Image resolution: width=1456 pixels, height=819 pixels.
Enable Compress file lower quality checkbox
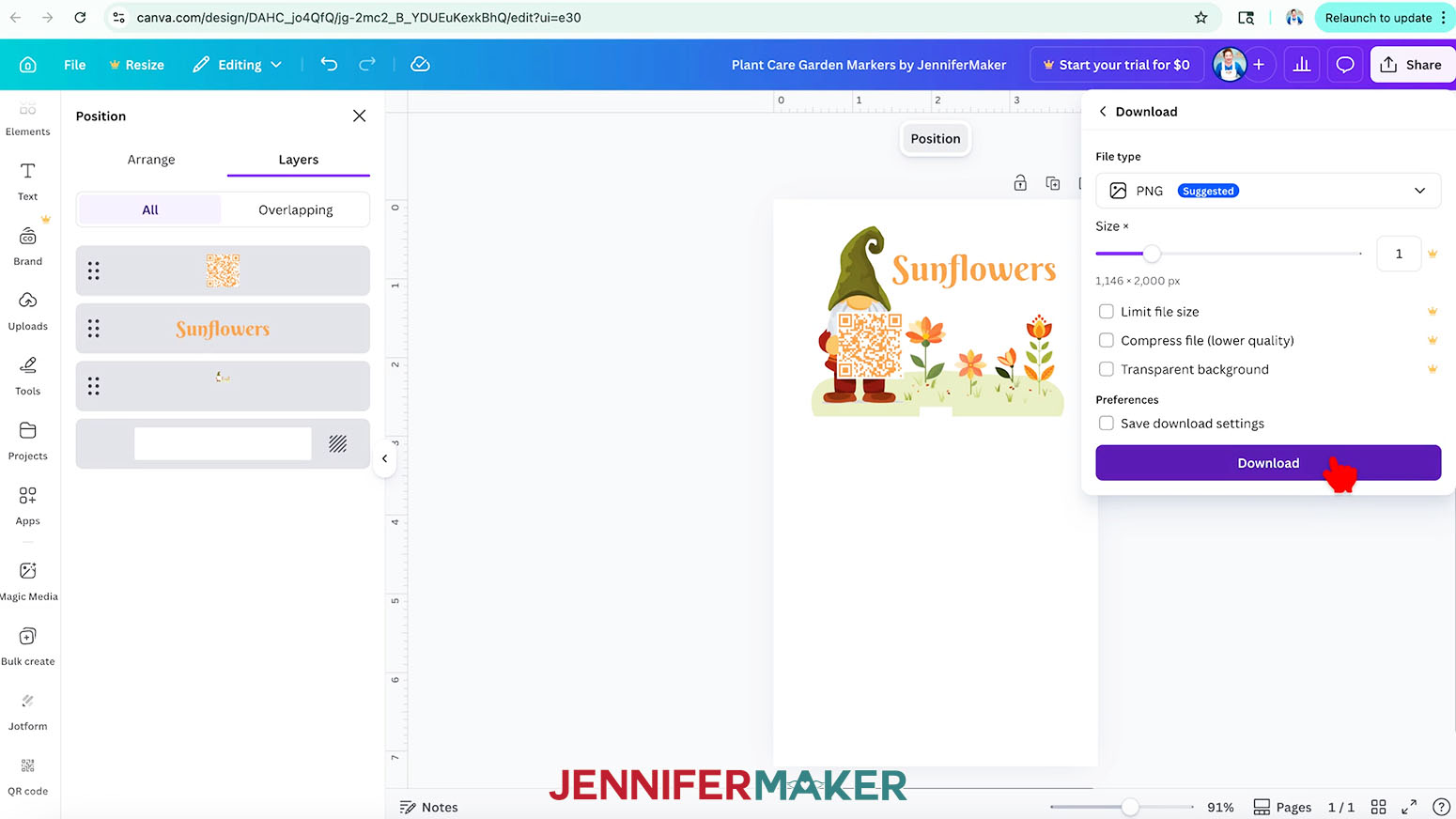1107,340
